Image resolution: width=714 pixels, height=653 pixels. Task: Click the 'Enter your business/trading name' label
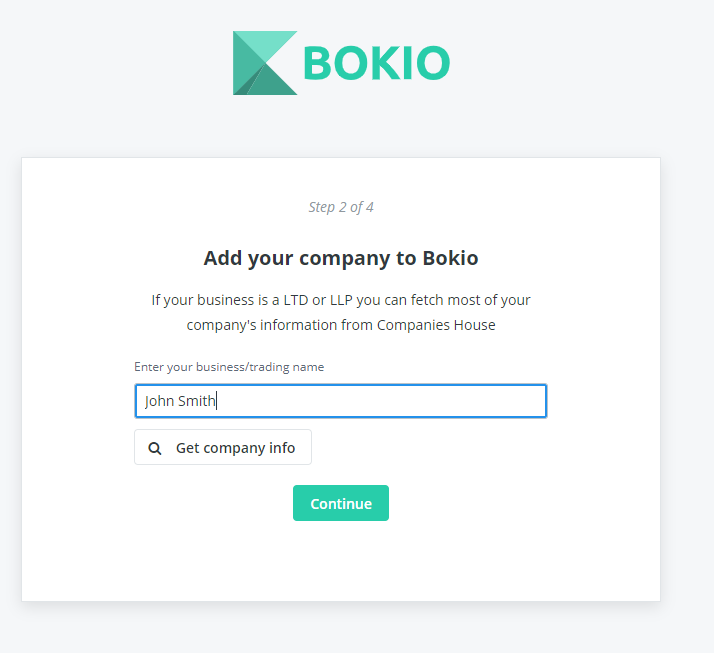tap(229, 367)
